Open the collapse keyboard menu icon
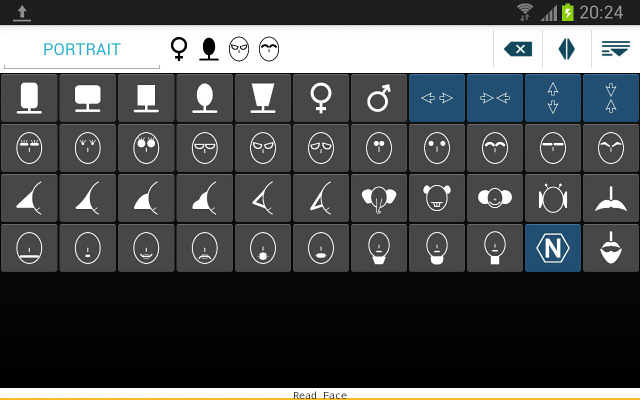This screenshot has height=400, width=640. click(616, 49)
